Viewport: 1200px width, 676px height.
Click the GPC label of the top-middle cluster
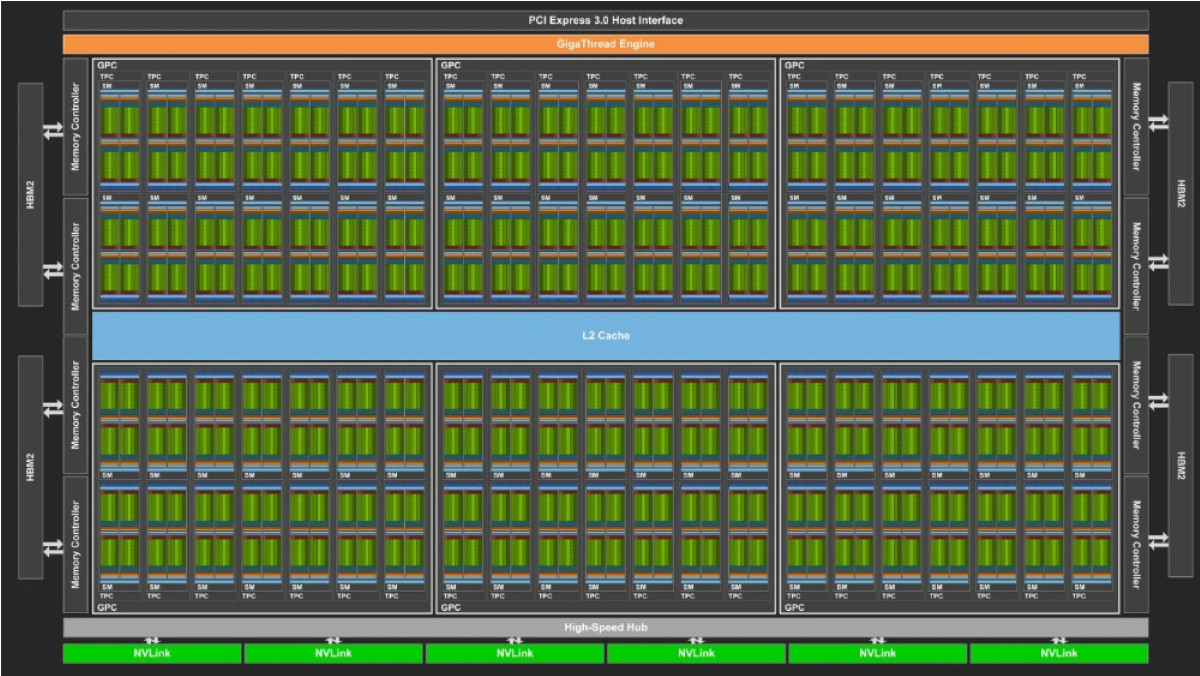point(451,65)
